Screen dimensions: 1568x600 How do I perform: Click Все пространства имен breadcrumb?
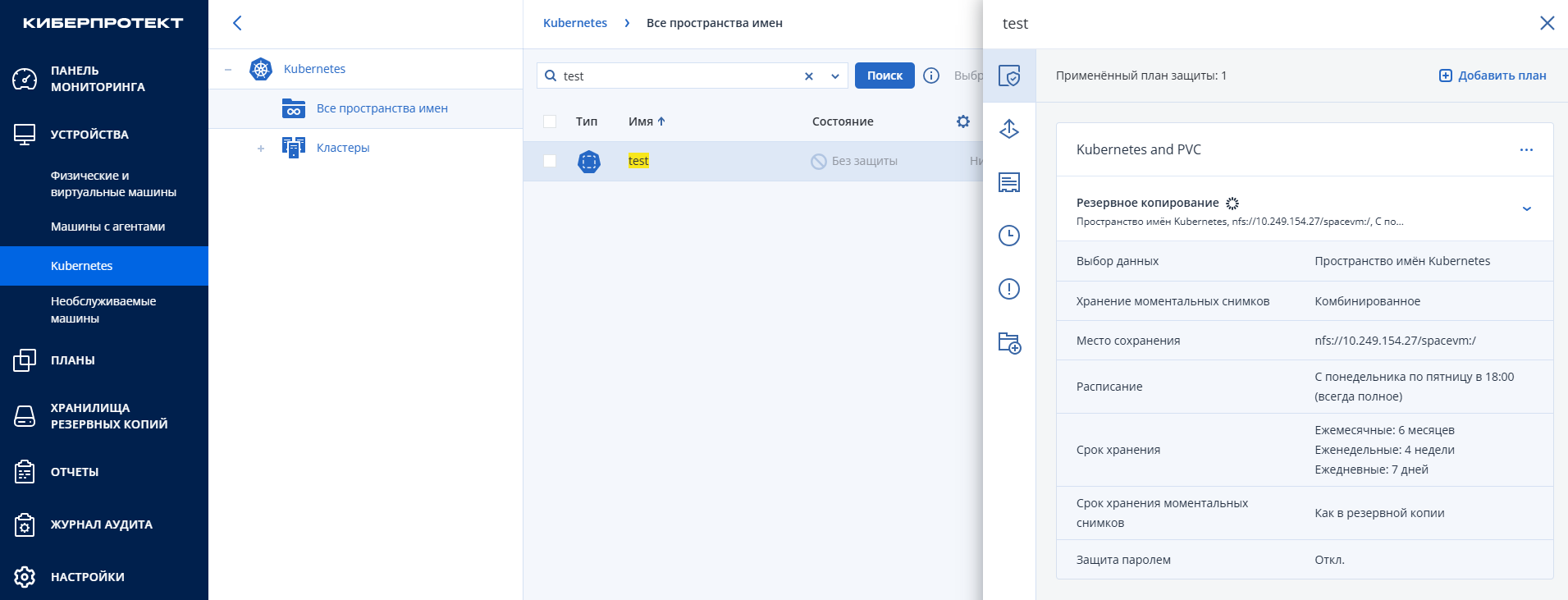pos(715,23)
